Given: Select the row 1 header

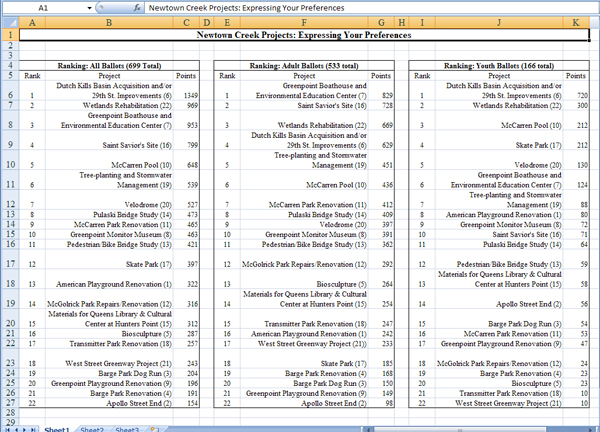Looking at the screenshot, I should click(x=9, y=35).
